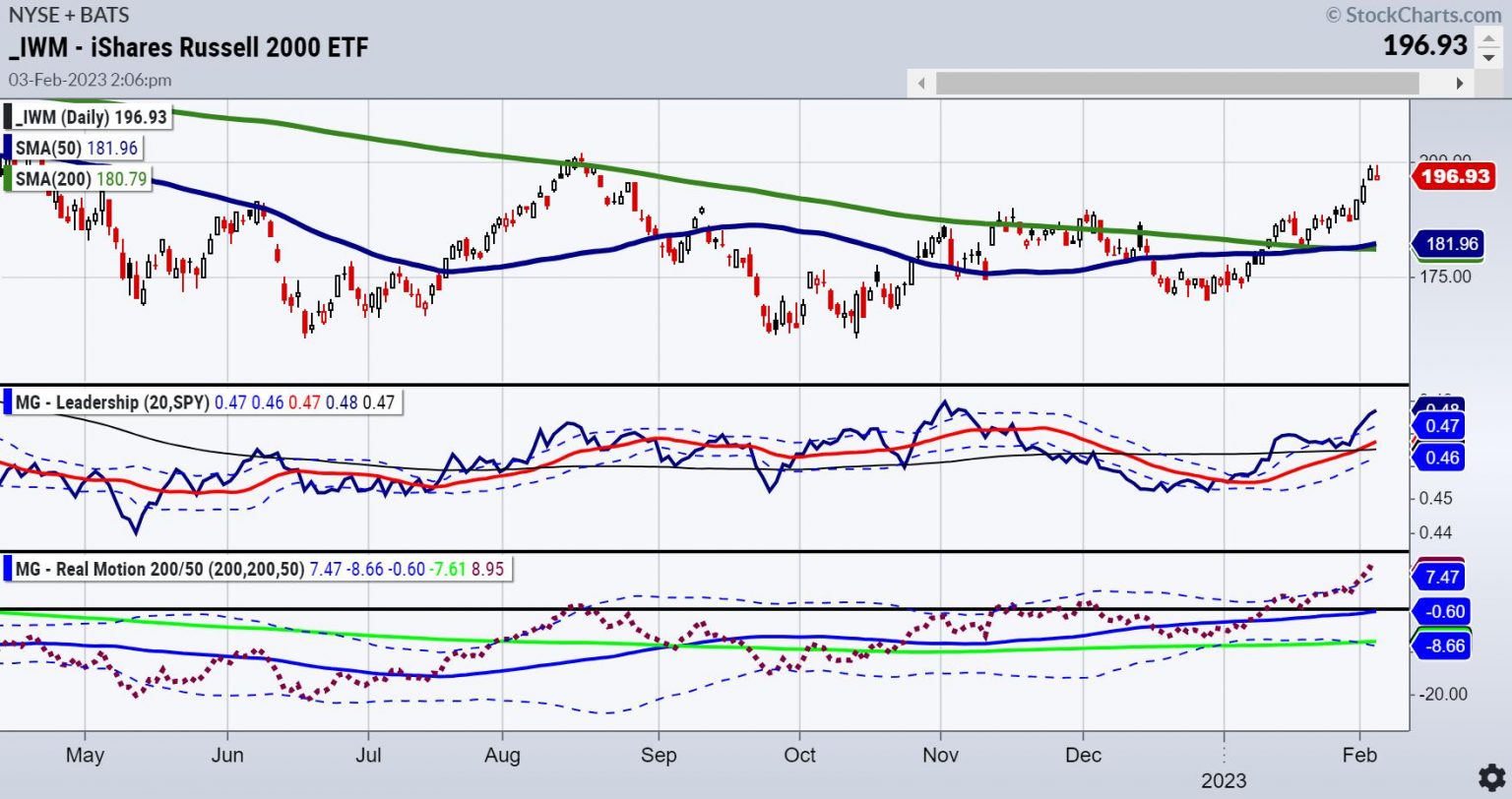
Task: Click the -8.66 green value tag
Action: (x=1441, y=646)
